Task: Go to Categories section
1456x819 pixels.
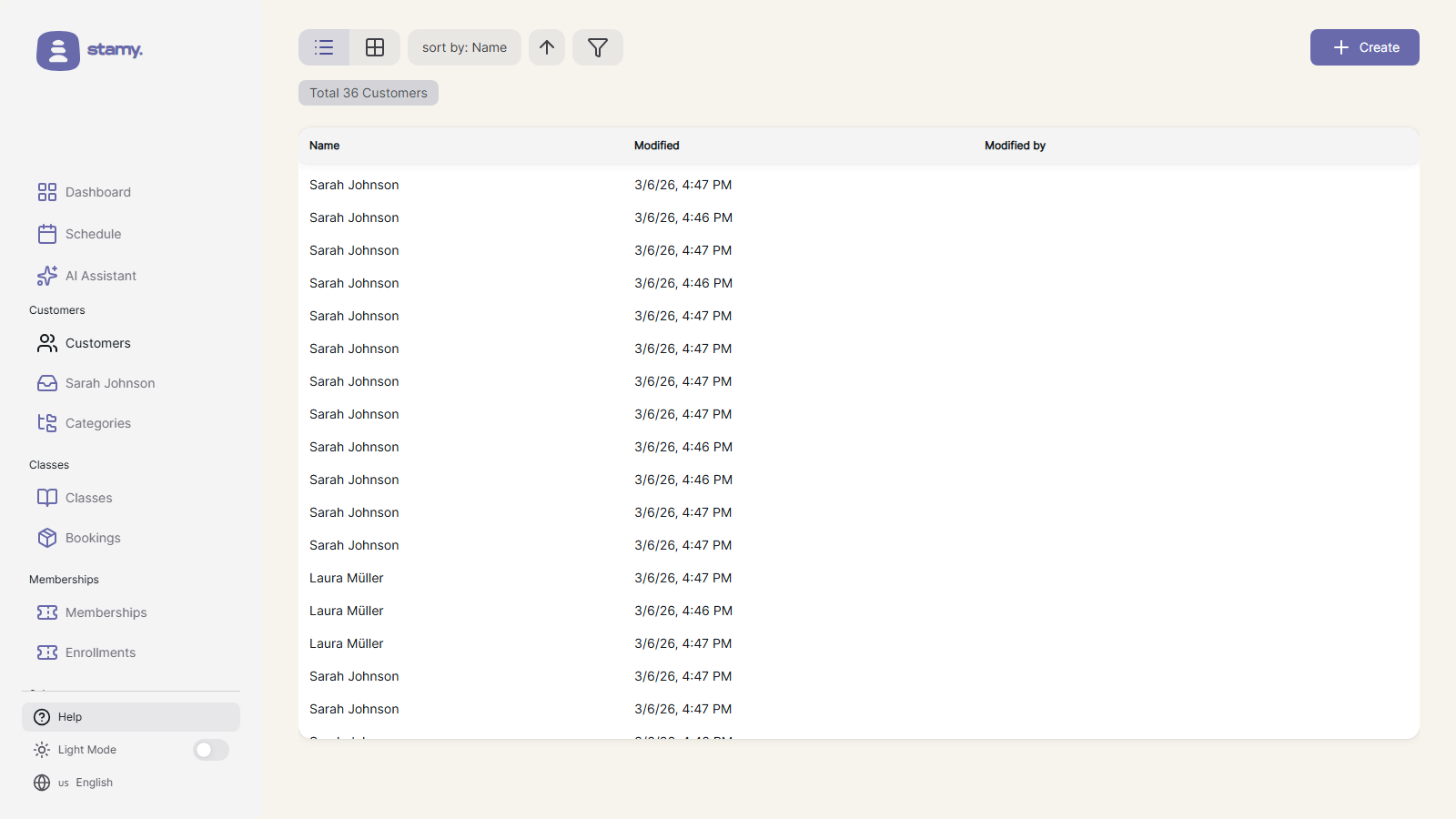Action: tap(97, 423)
